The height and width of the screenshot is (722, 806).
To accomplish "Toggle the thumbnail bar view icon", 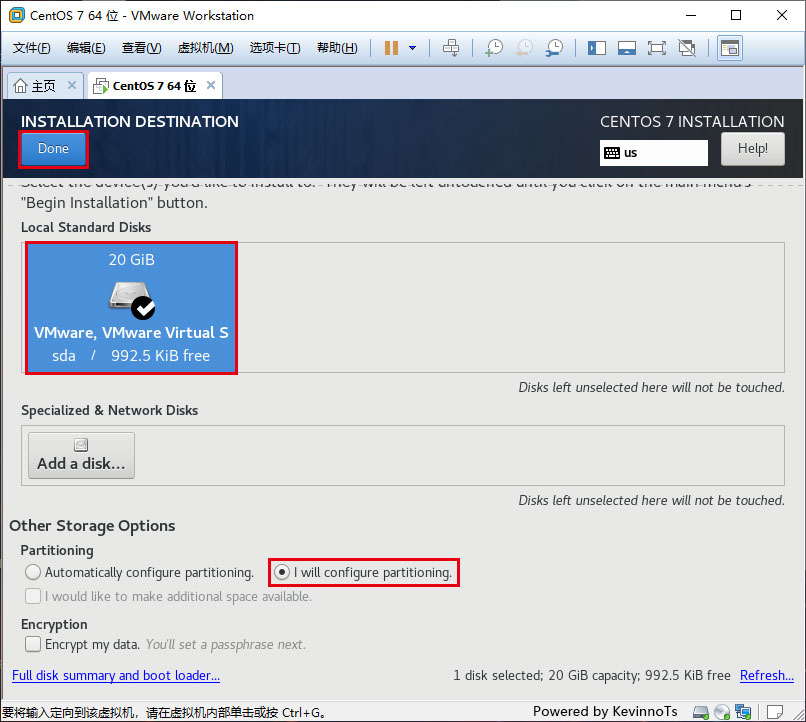I will point(627,48).
